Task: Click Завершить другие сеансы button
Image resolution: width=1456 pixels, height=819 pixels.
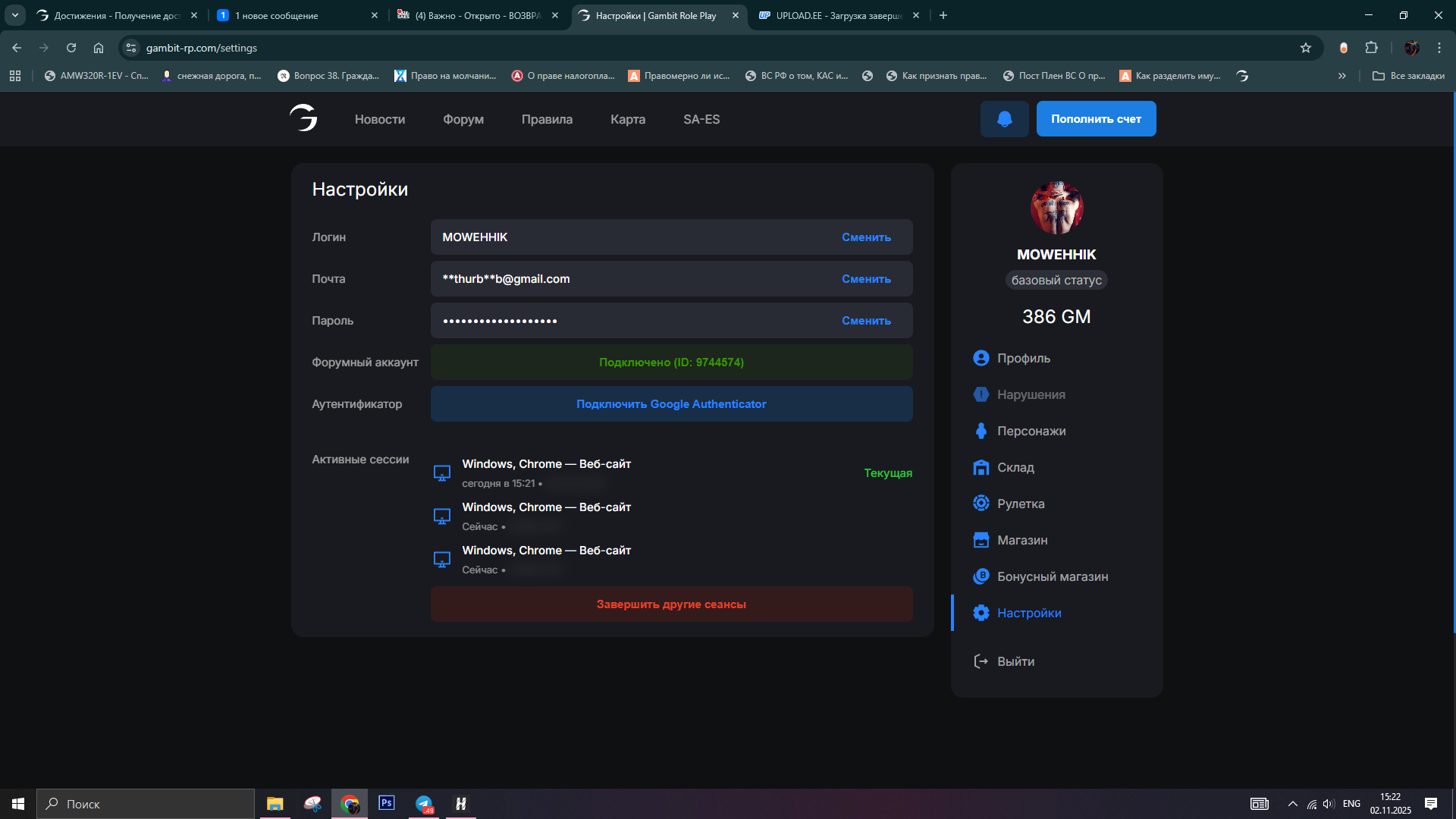Action: coord(671,604)
